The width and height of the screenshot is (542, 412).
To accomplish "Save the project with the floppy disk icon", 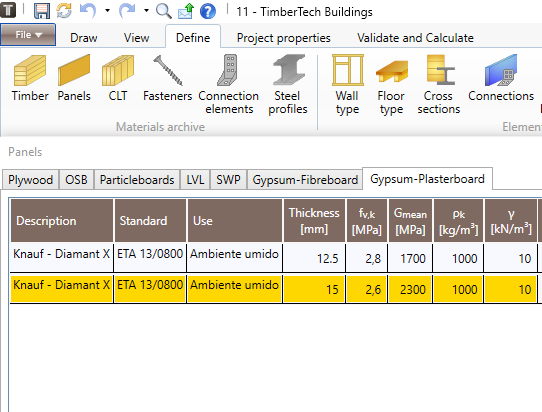I will pos(42,11).
